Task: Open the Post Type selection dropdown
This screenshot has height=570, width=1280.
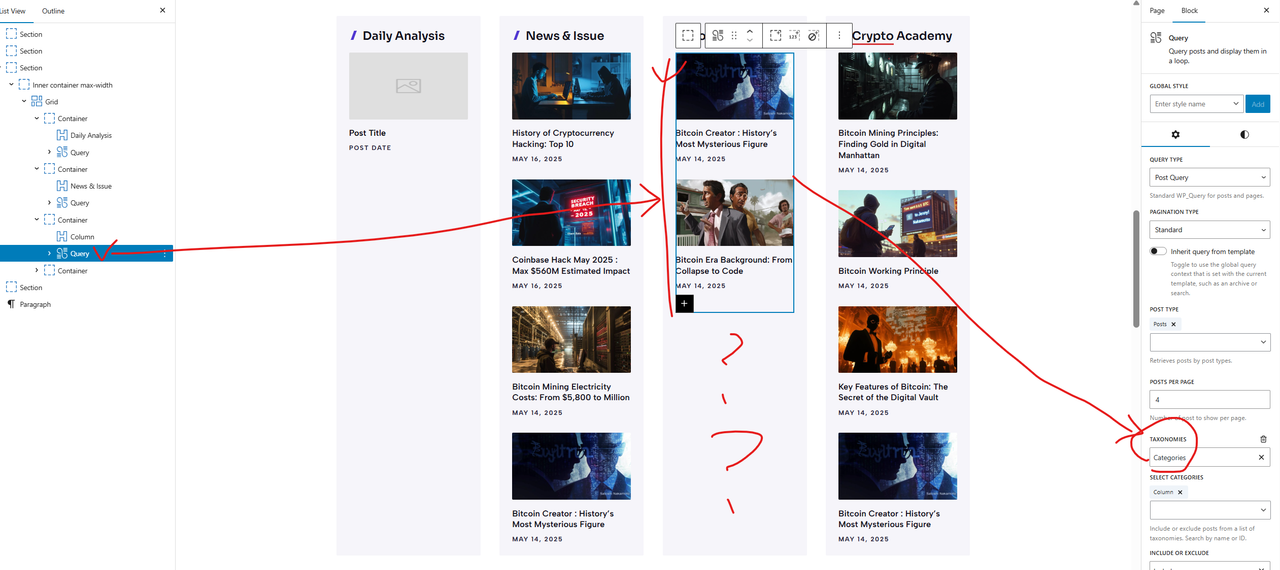Action: 1210,342
